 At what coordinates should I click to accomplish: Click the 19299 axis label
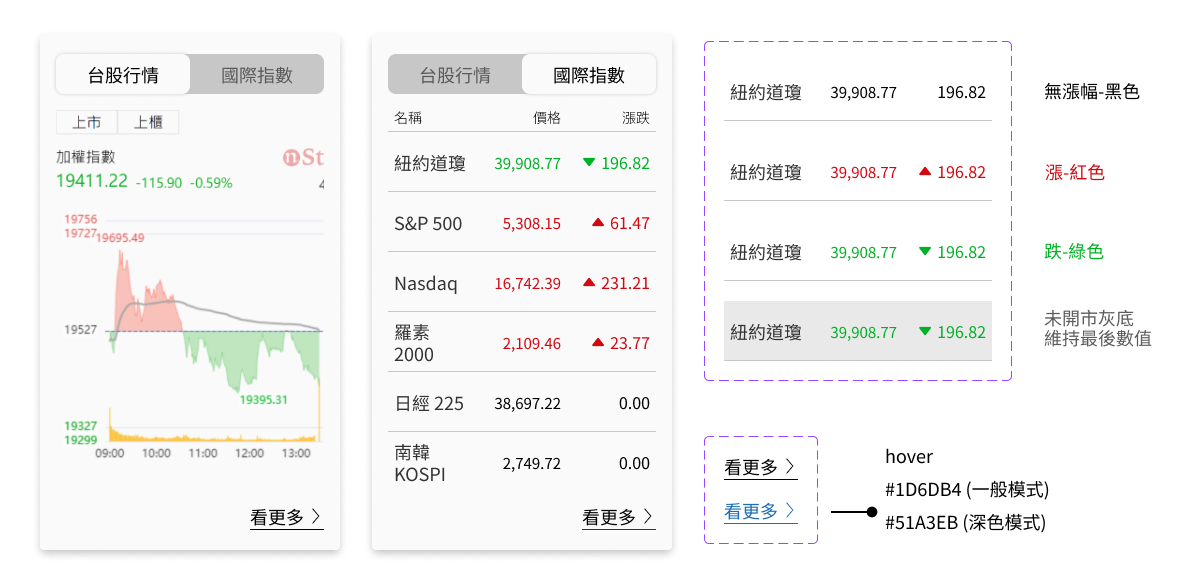(x=81, y=439)
